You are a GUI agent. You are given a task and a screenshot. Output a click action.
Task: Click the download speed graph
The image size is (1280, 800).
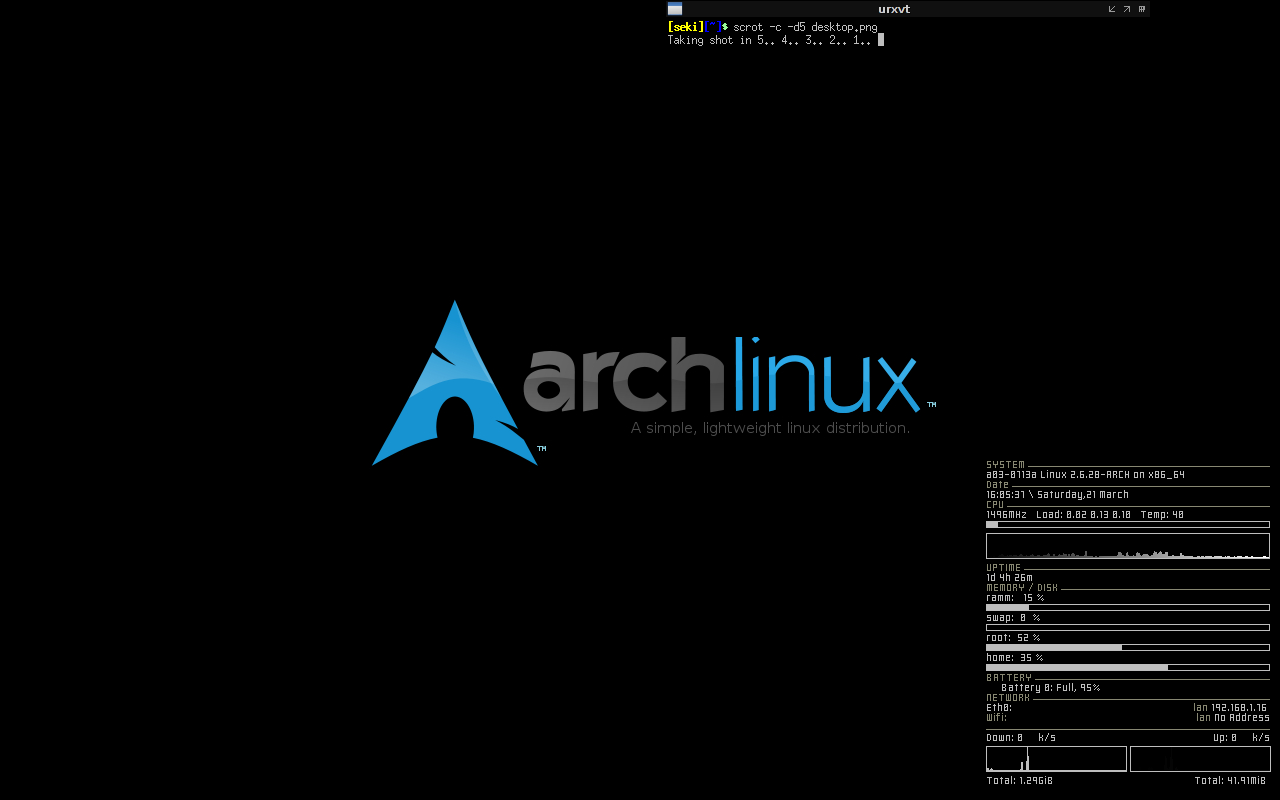coord(1056,759)
